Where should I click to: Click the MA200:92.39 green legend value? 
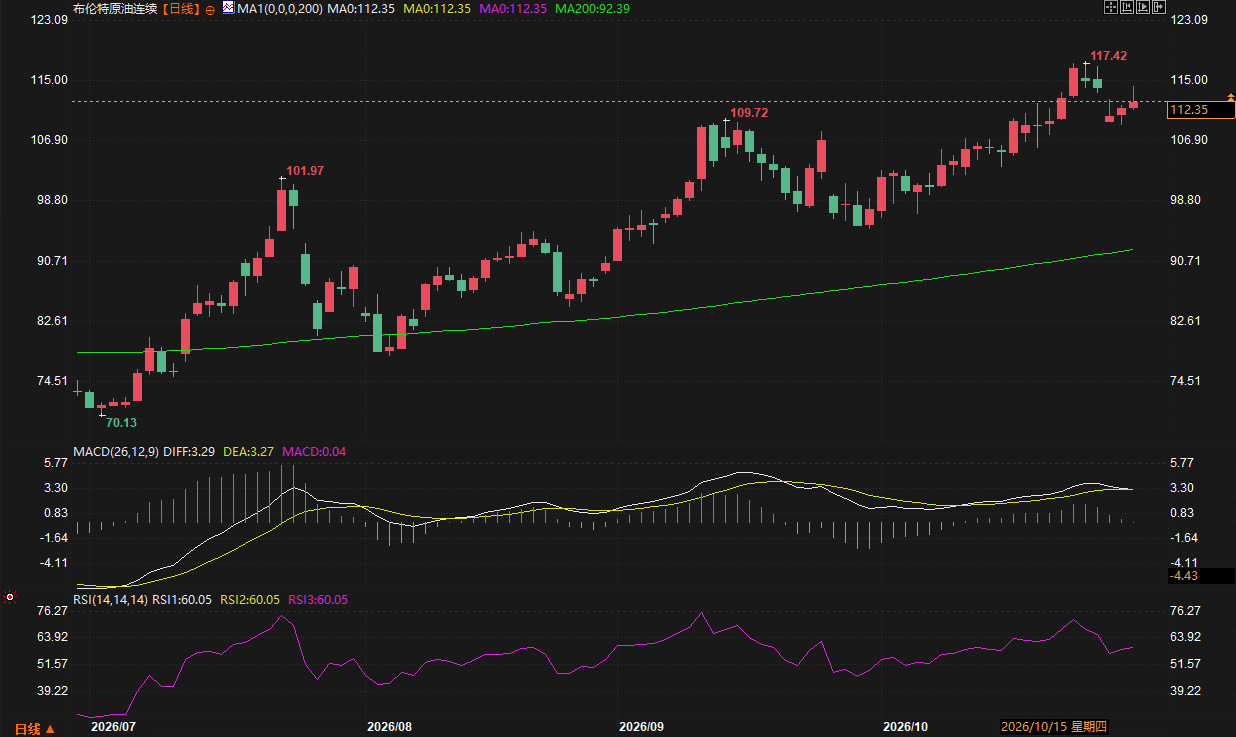click(592, 8)
